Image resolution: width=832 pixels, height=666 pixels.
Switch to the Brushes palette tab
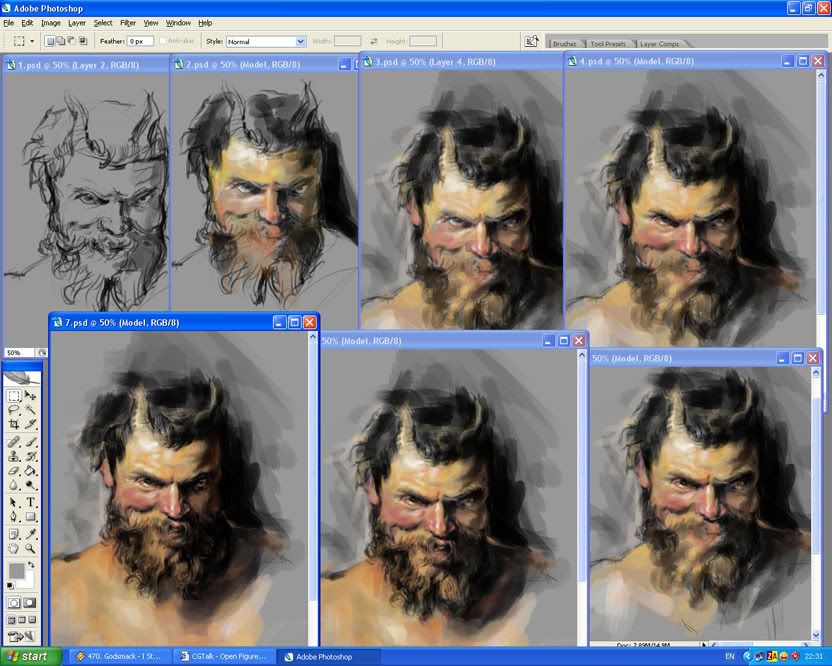pyautogui.click(x=565, y=44)
